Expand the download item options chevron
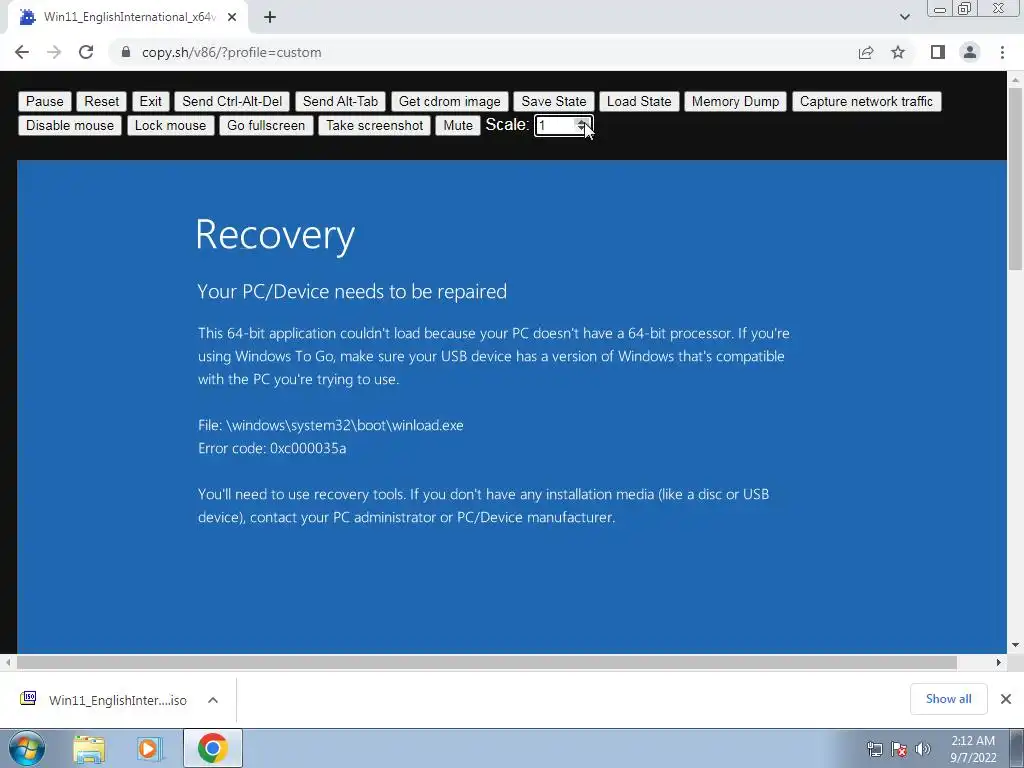Screen dimensions: 1024x768 point(213,700)
